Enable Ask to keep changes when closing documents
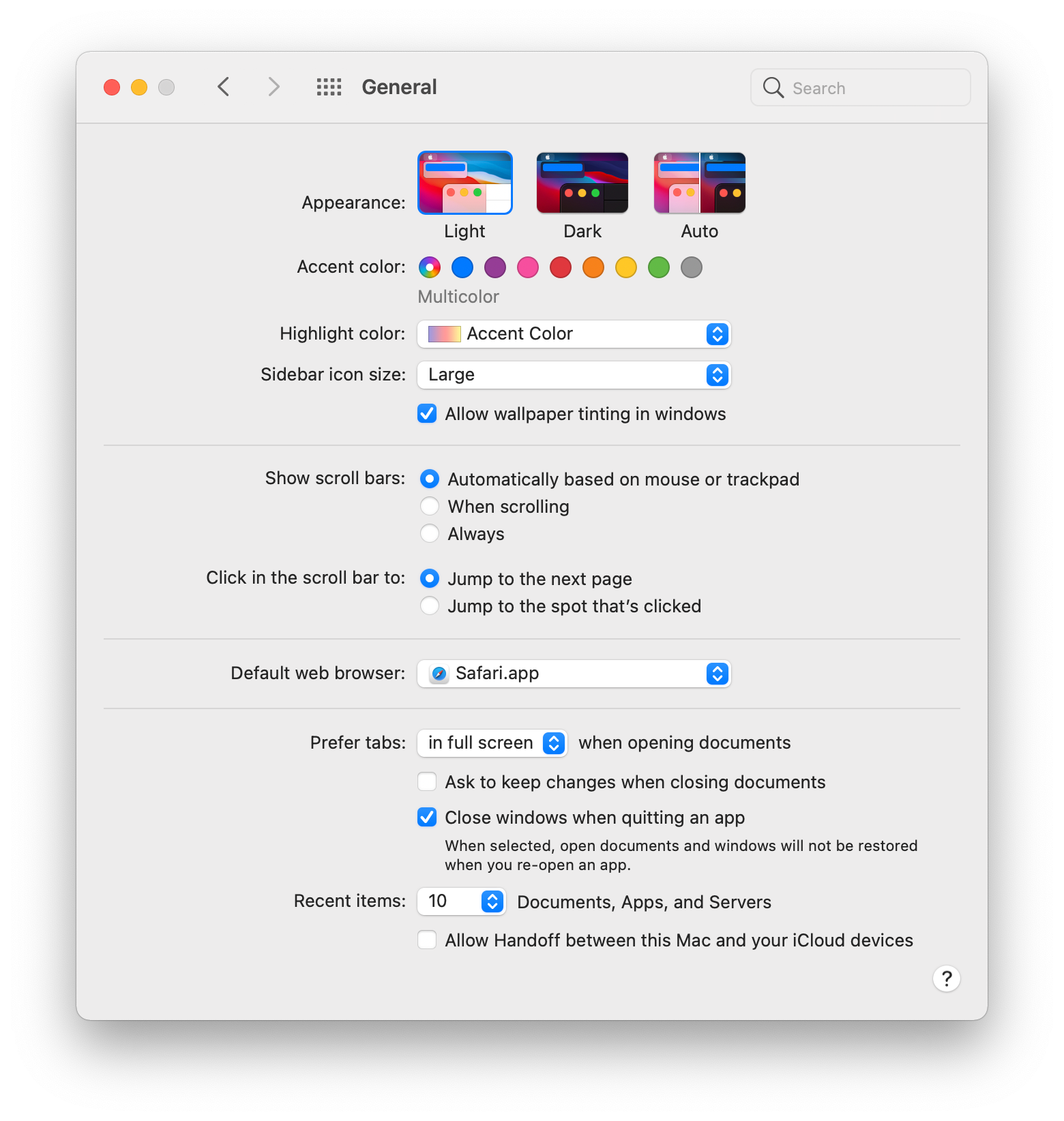This screenshot has width=1064, height=1121. point(427,781)
